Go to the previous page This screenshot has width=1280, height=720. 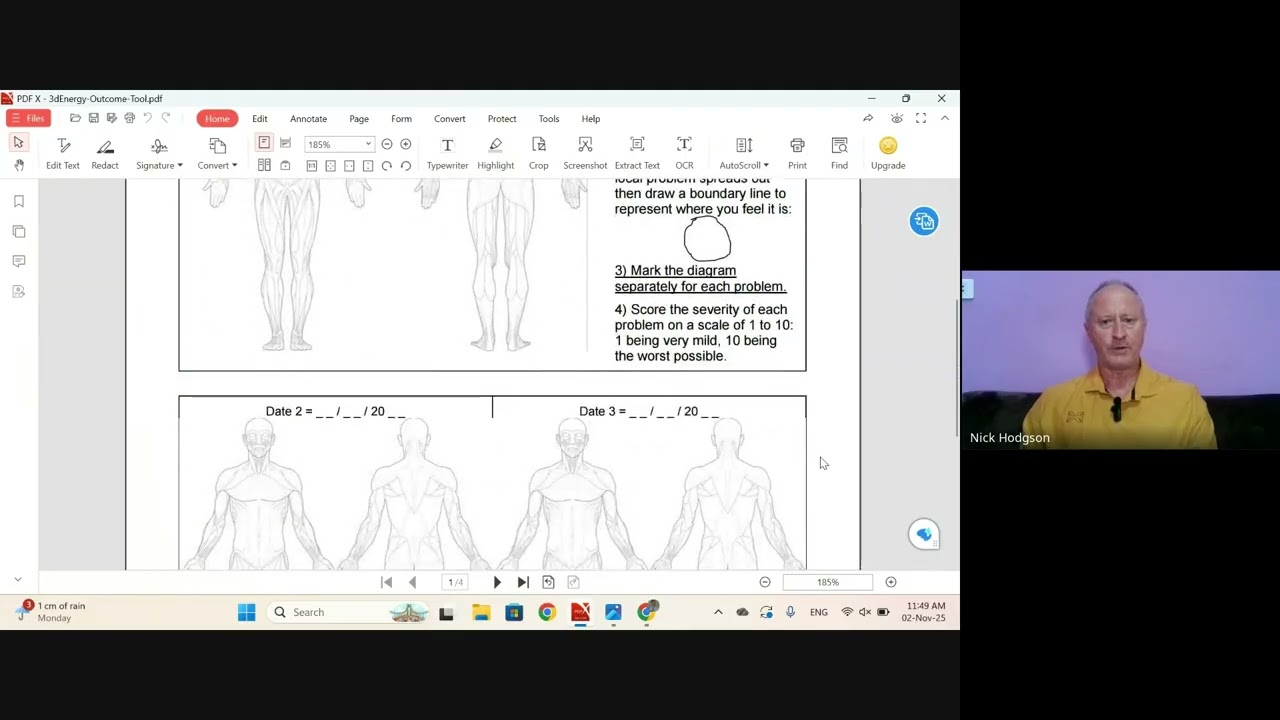412,582
